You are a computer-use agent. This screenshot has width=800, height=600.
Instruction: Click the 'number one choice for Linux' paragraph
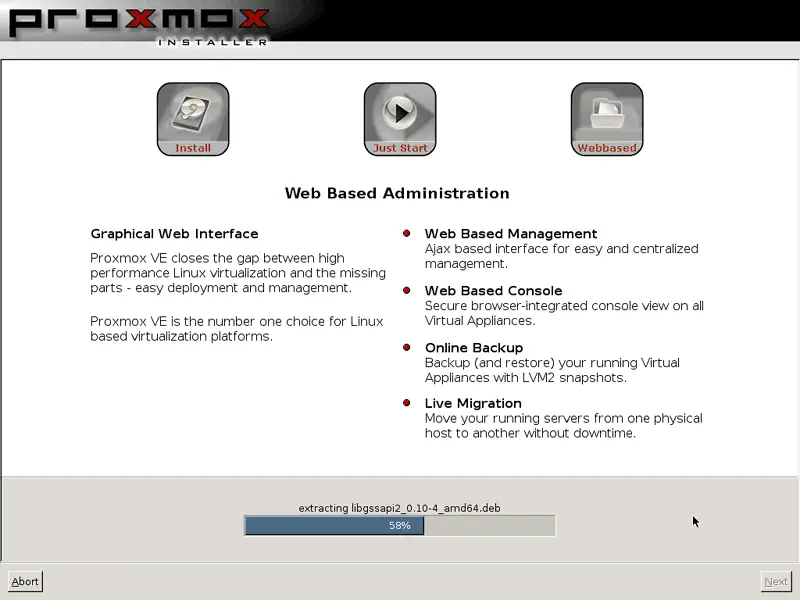237,329
